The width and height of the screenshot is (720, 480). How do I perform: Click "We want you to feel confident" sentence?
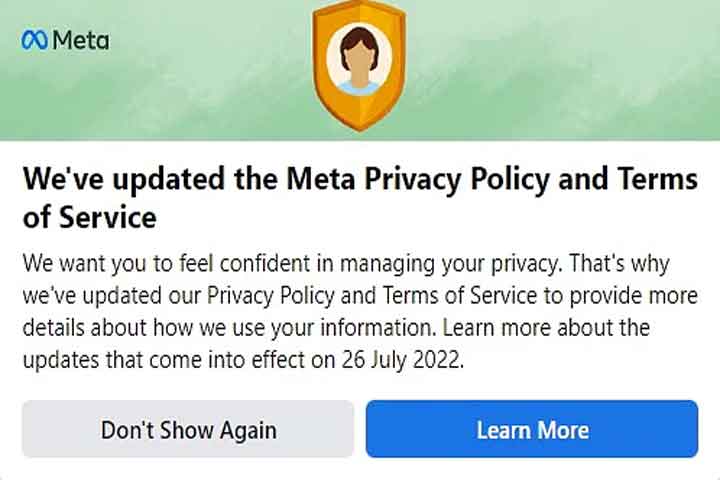coord(160,265)
